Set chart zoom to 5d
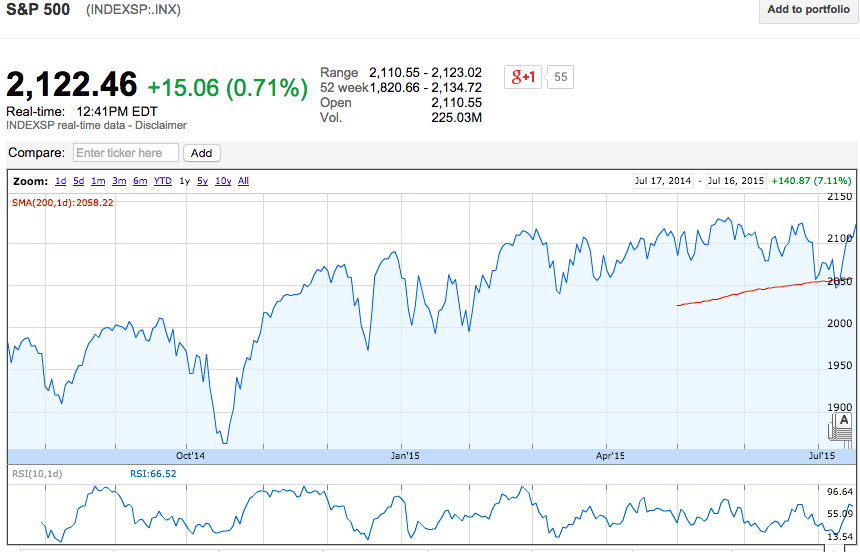Image resolution: width=860 pixels, height=552 pixels. (78, 181)
